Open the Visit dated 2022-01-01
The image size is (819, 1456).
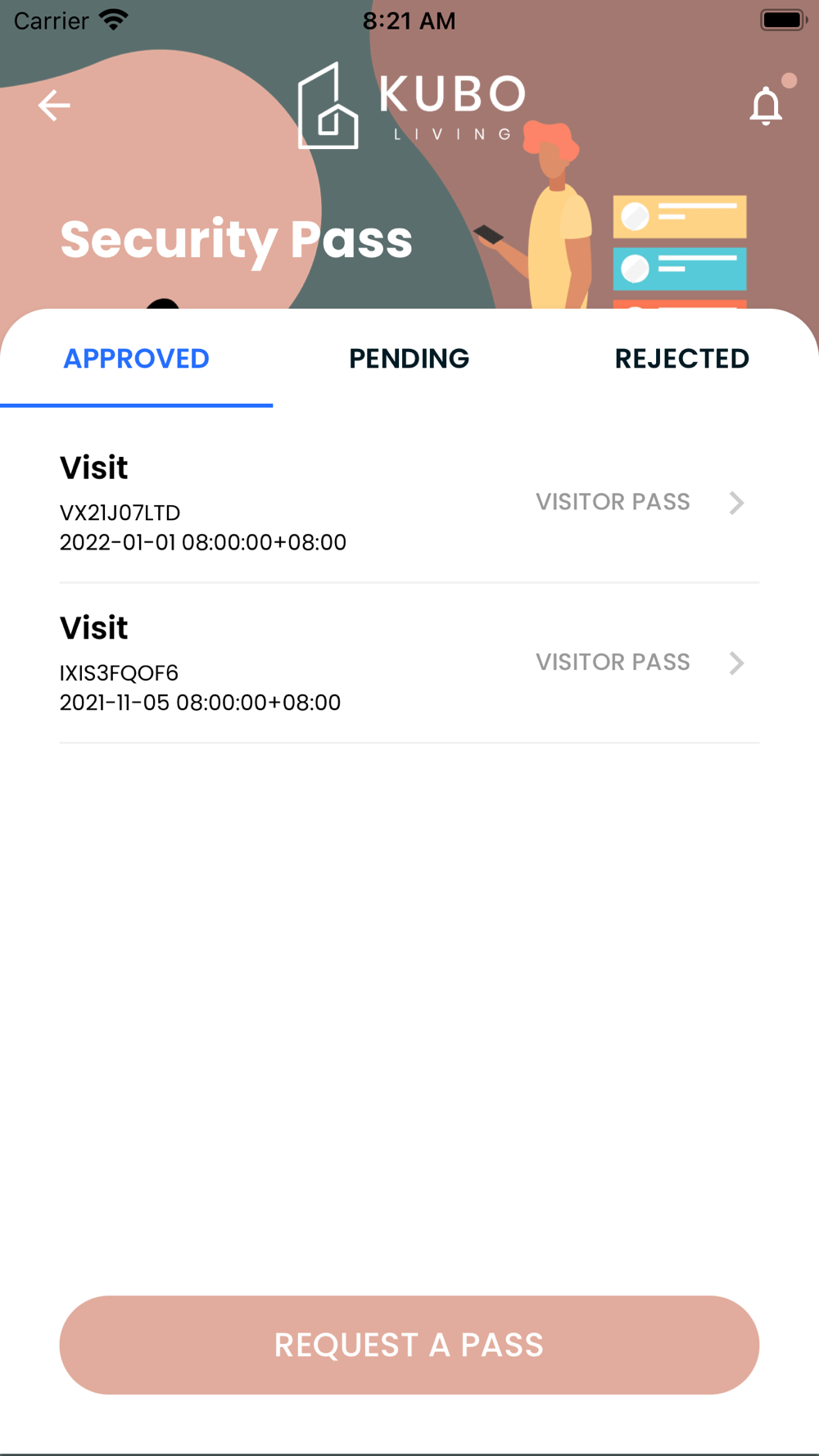(x=409, y=503)
